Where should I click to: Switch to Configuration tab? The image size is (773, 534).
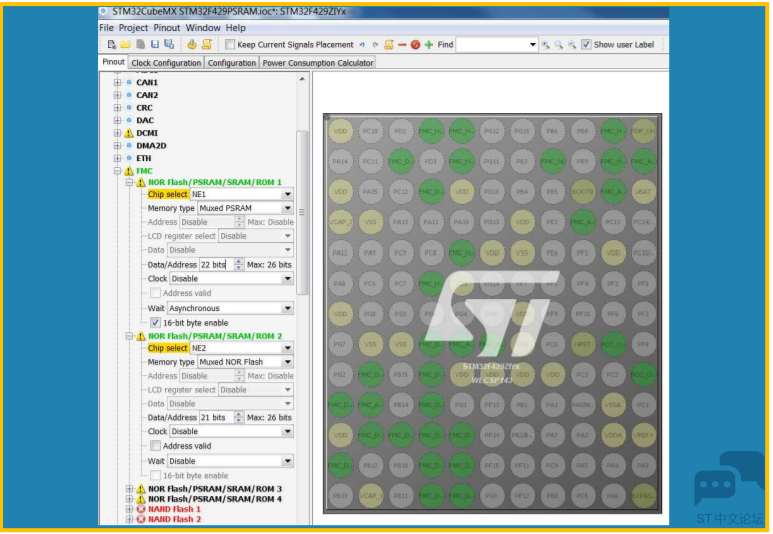coord(232,63)
